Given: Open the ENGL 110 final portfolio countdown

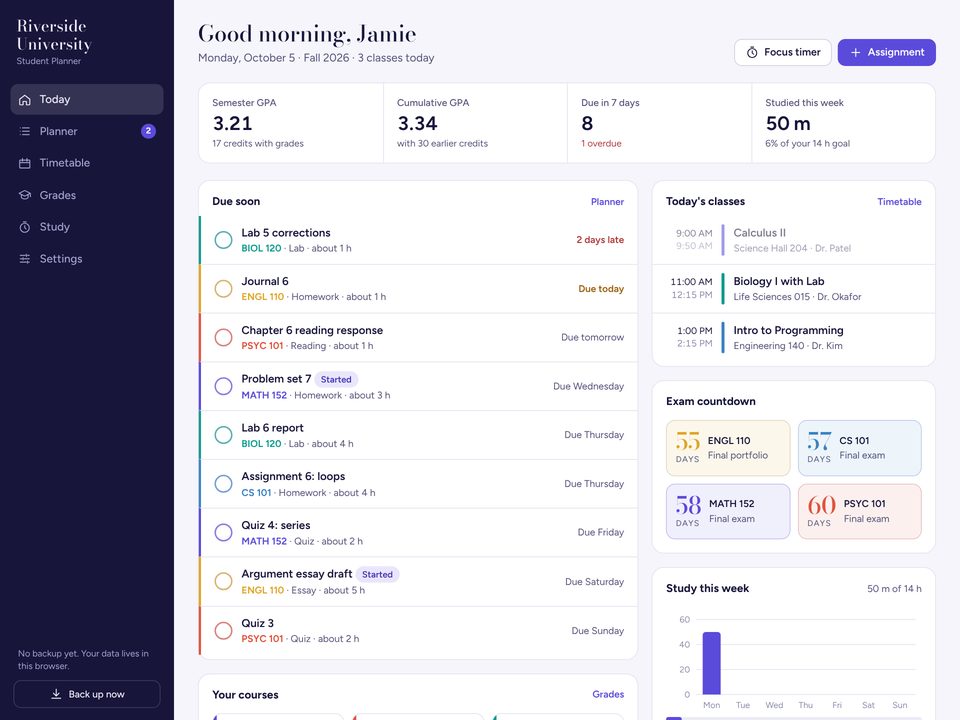Looking at the screenshot, I should pyautogui.click(x=728, y=448).
